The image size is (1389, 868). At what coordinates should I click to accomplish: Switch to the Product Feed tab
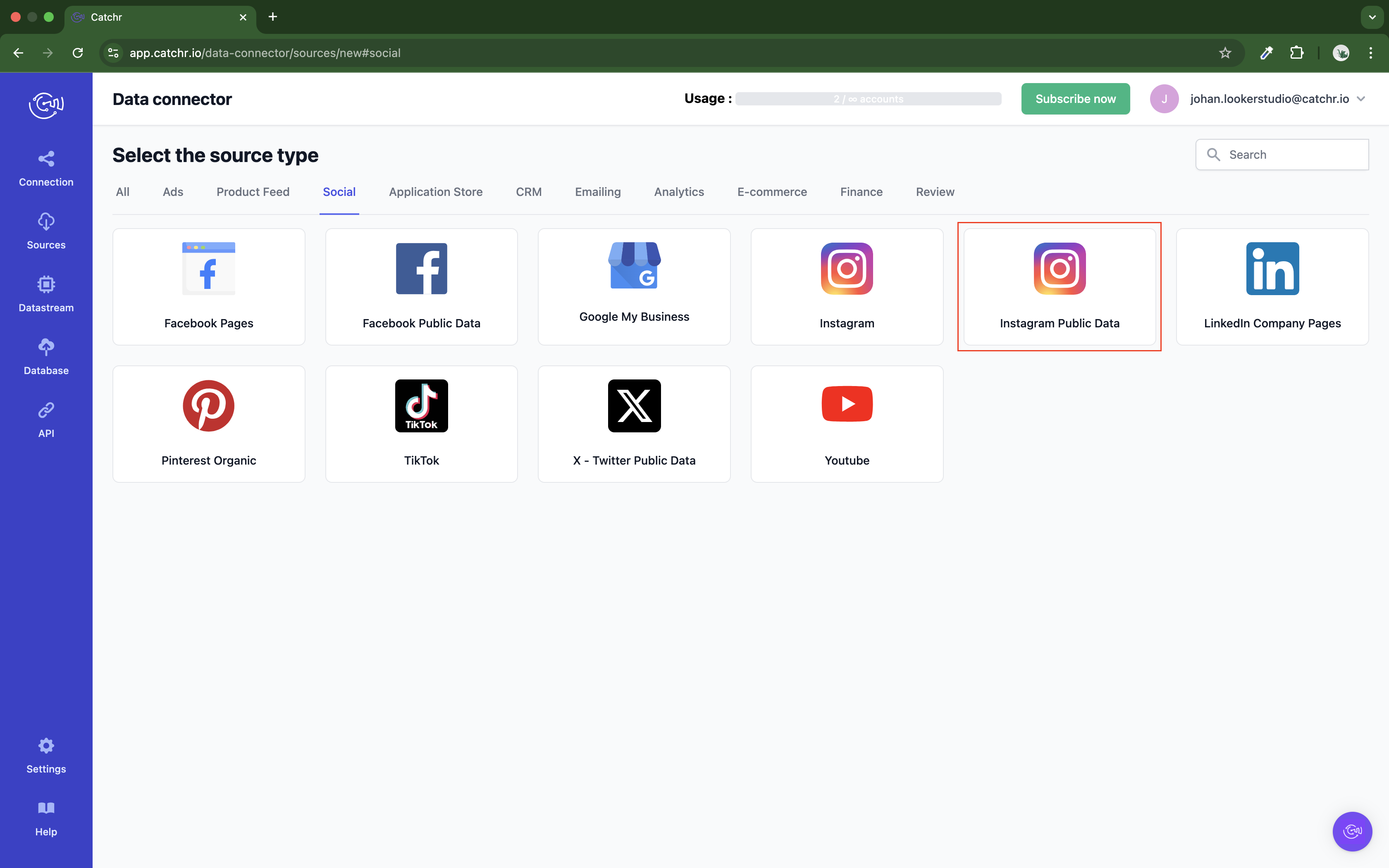253,192
